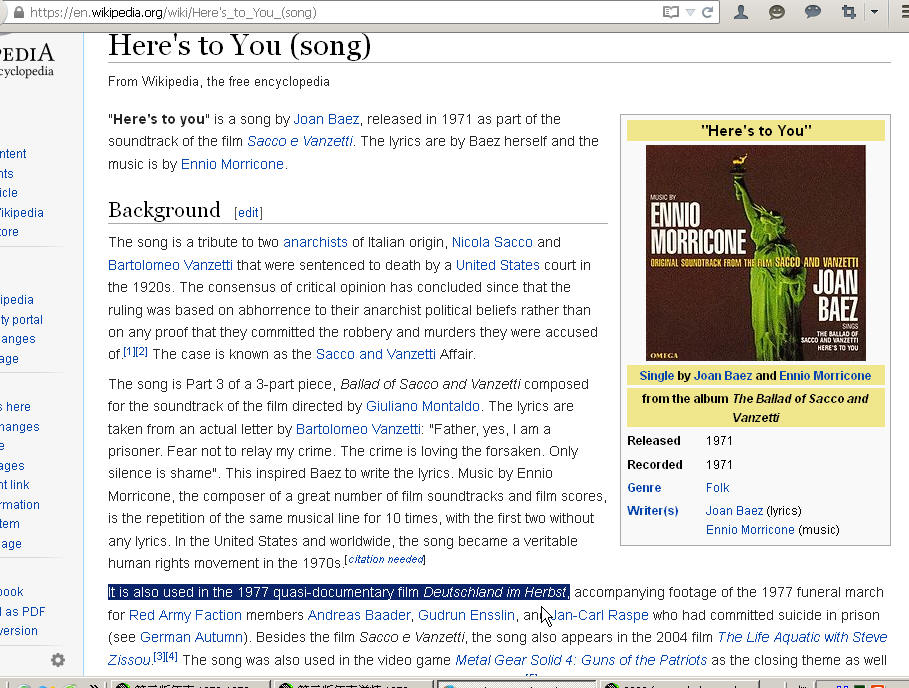Open the Genre label link in infobox

pos(644,487)
